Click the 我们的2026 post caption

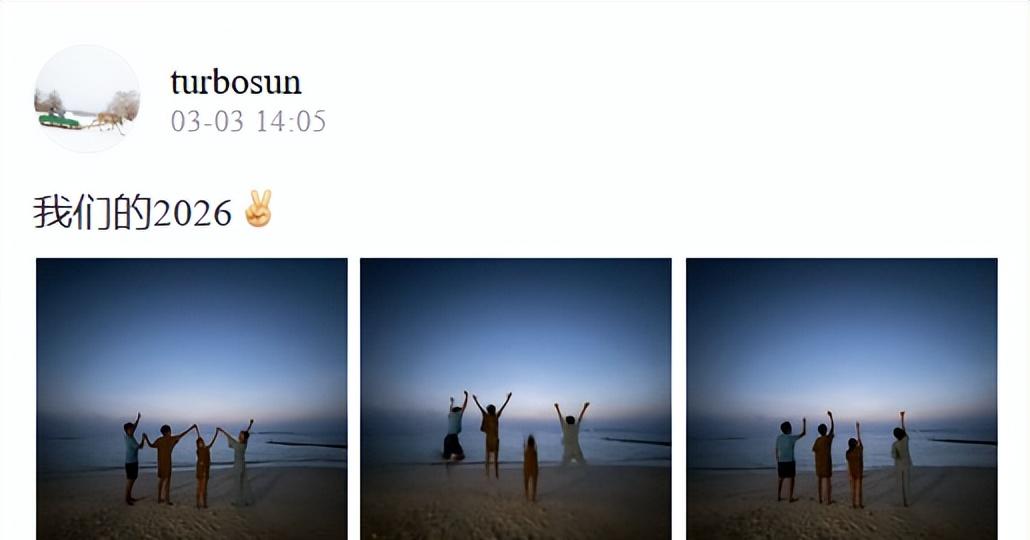click(133, 212)
